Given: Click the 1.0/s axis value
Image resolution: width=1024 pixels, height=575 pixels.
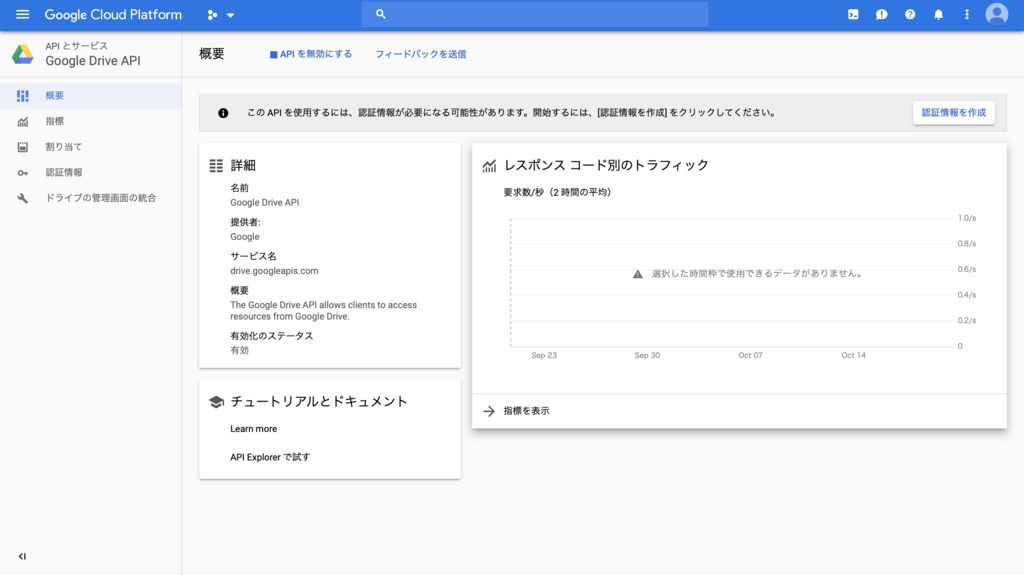Looking at the screenshot, I should point(967,218).
